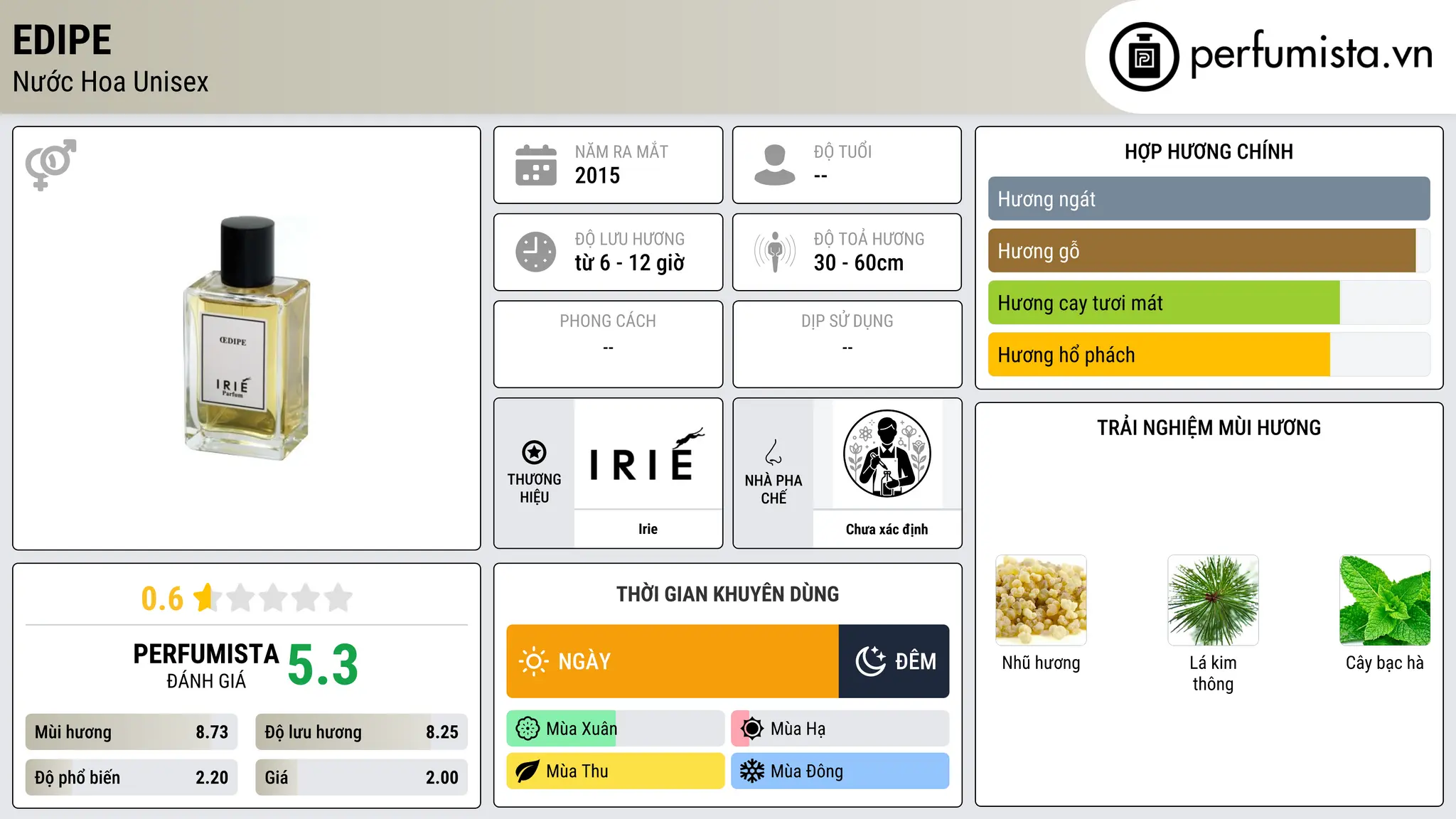Click the Độ tuổi card label

tap(842, 151)
